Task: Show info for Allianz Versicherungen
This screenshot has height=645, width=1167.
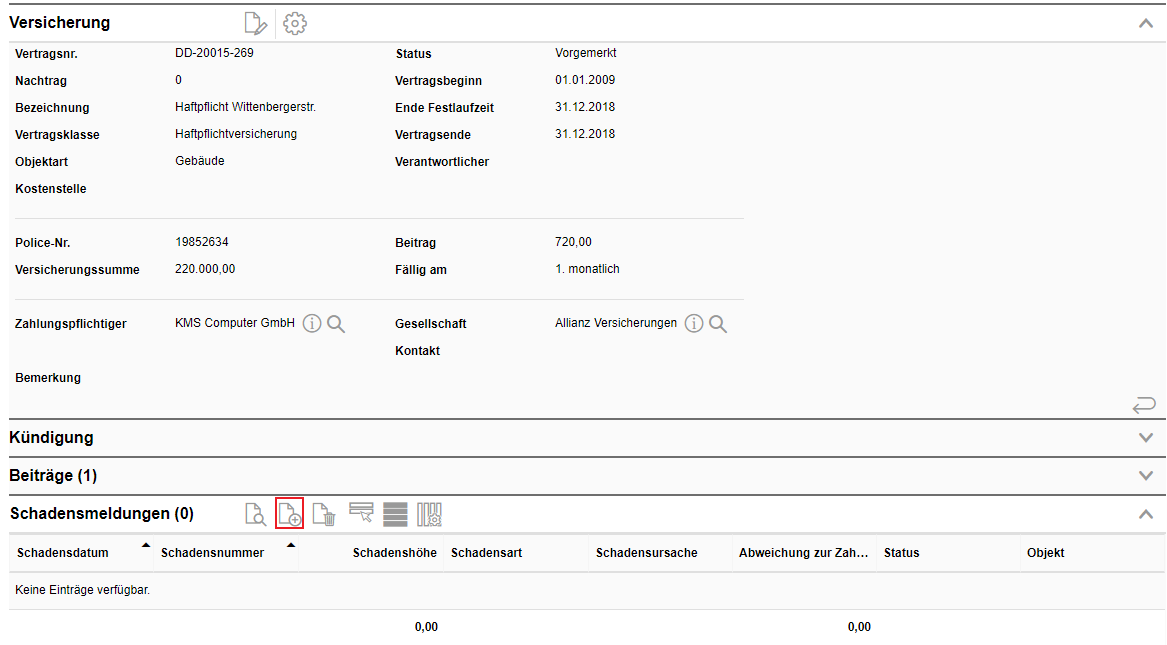Action: [694, 324]
